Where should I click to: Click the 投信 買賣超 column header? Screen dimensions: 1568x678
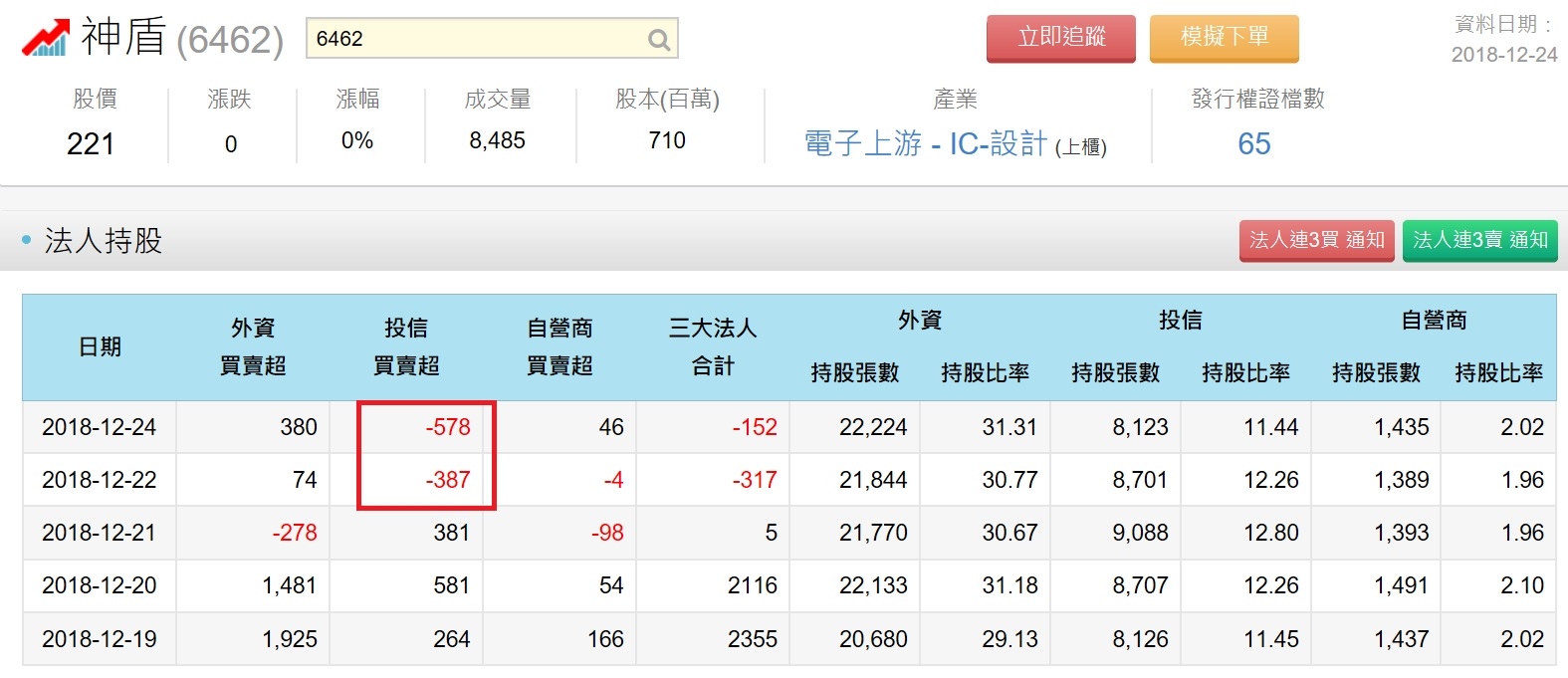[x=406, y=346]
